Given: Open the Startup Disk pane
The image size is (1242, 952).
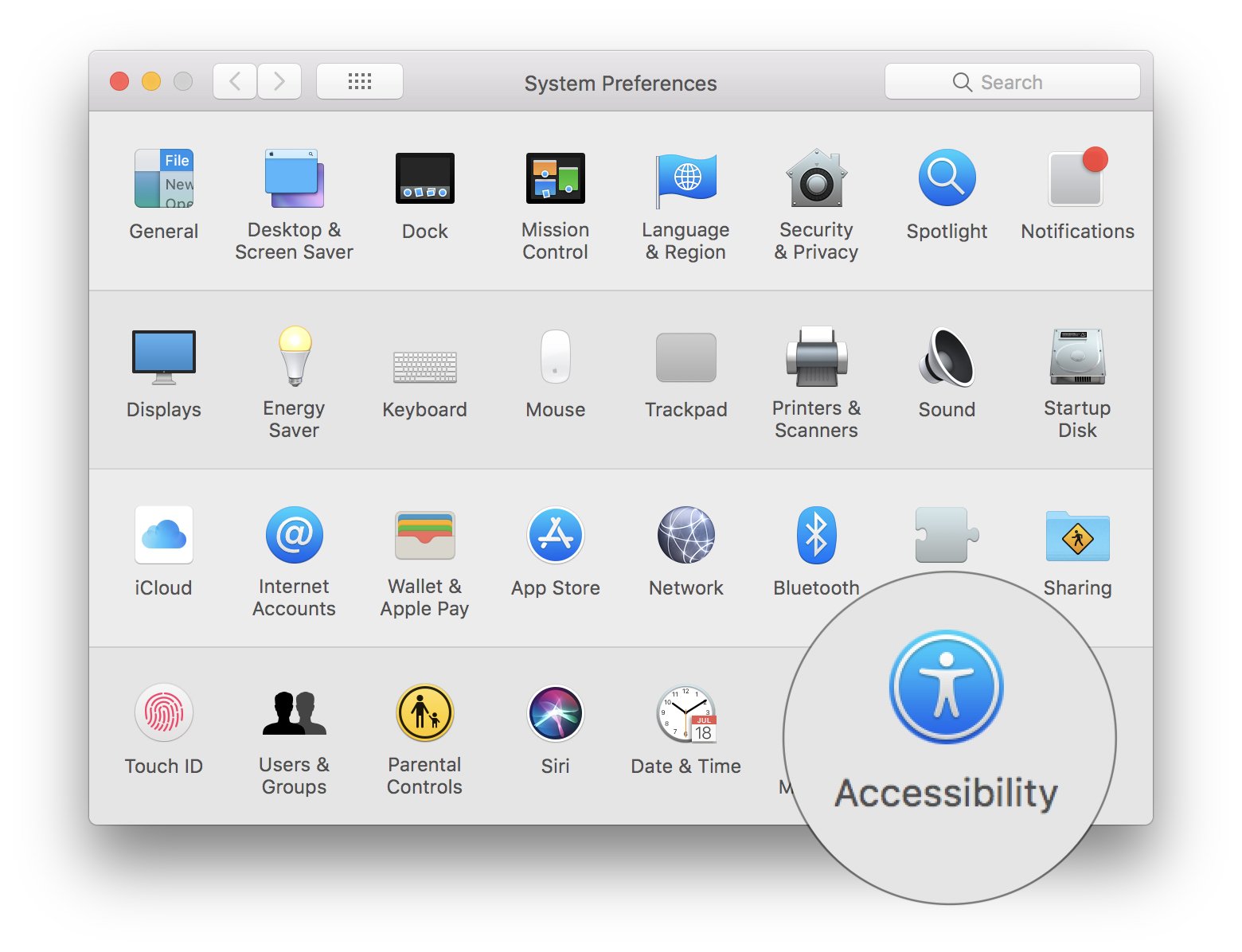Looking at the screenshot, I should coord(1077,358).
